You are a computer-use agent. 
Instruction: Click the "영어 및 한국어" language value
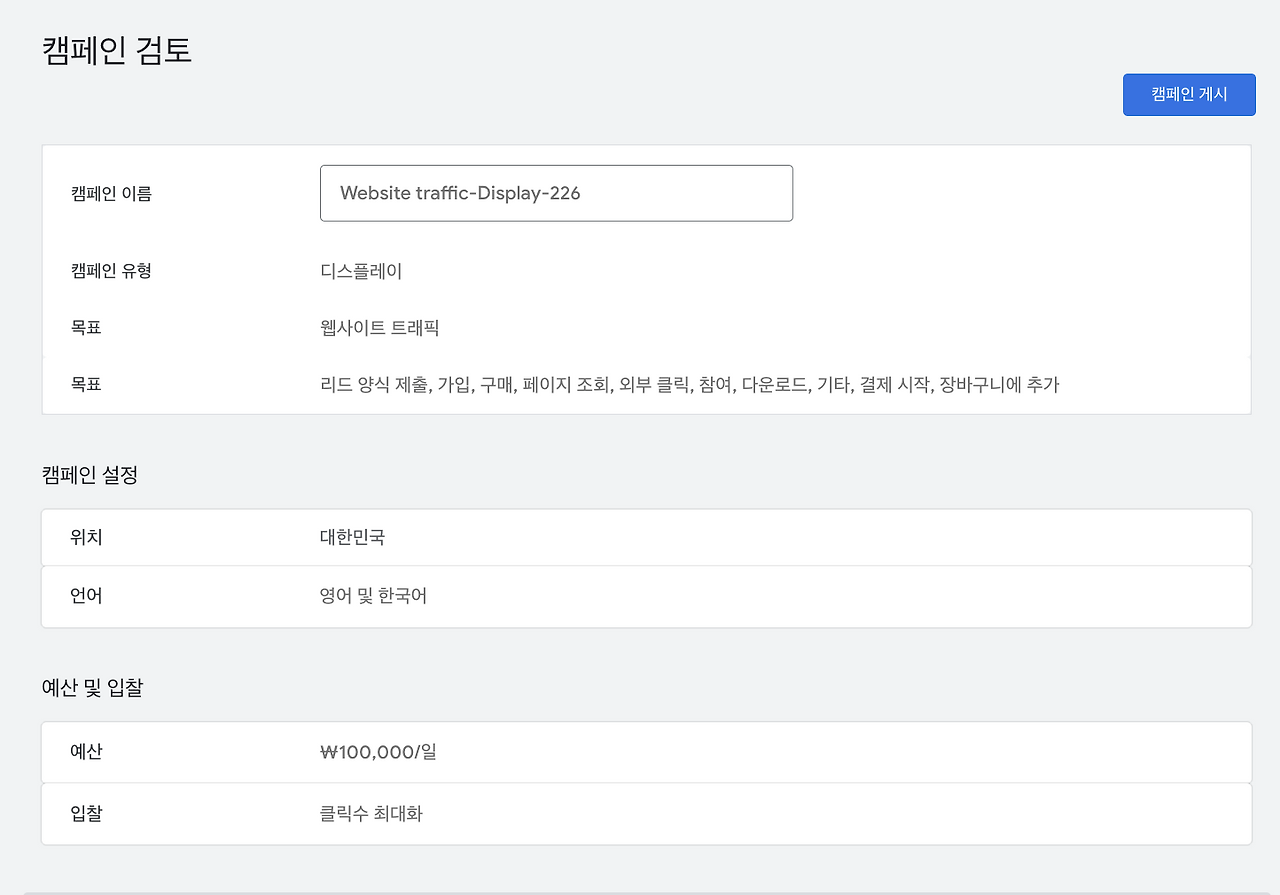[x=371, y=595]
